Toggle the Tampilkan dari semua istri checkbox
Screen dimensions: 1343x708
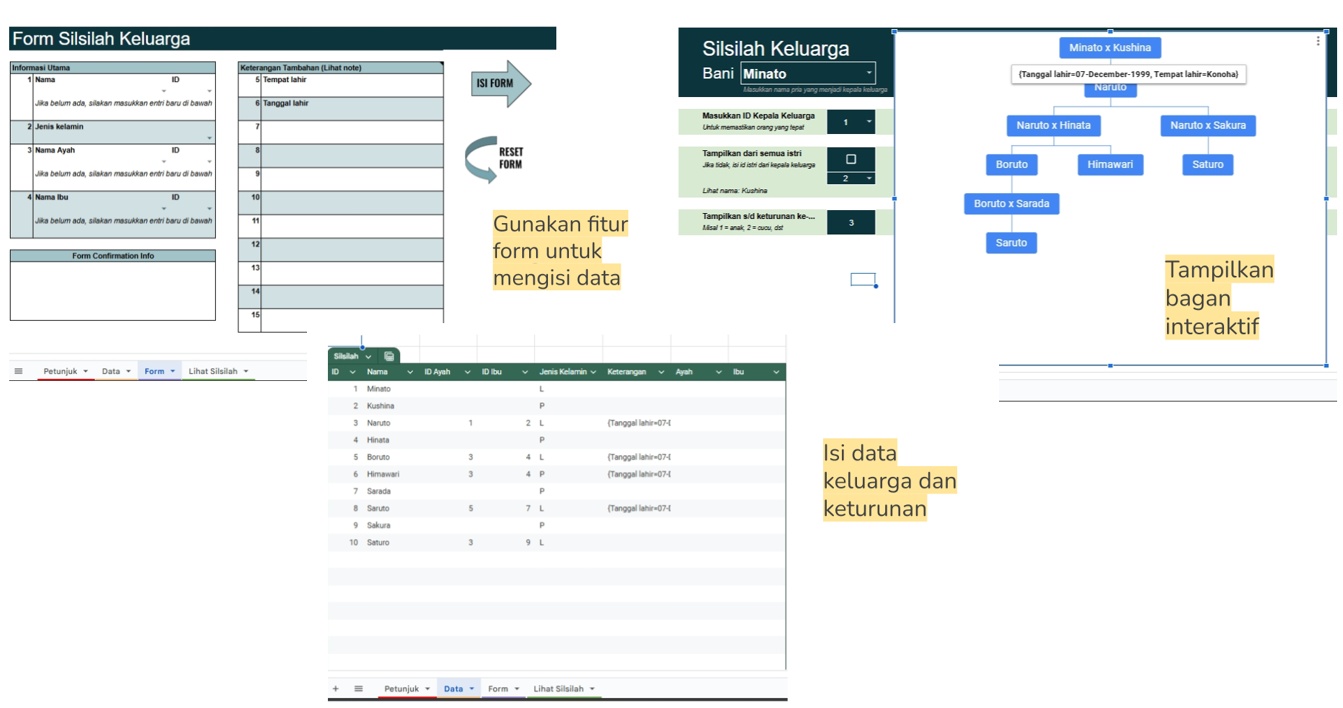pyautogui.click(x=851, y=159)
